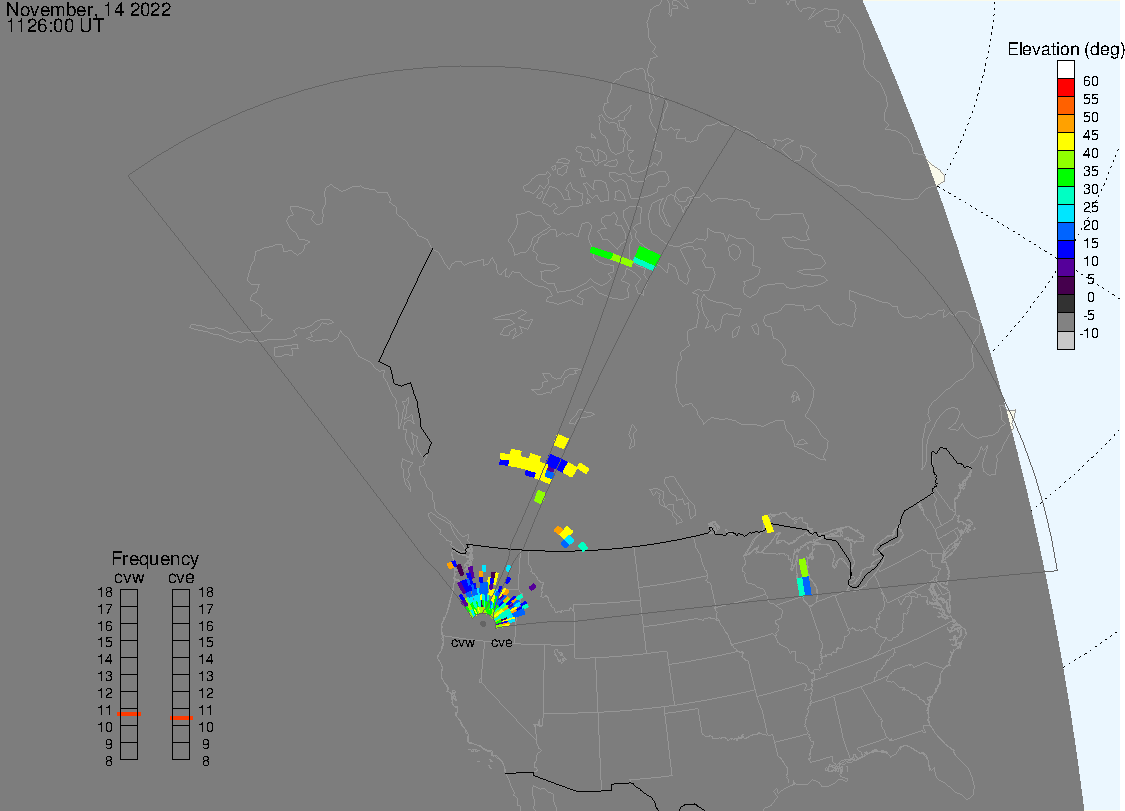
Task: Click the 'Frequency' legend title
Action: 155,558
